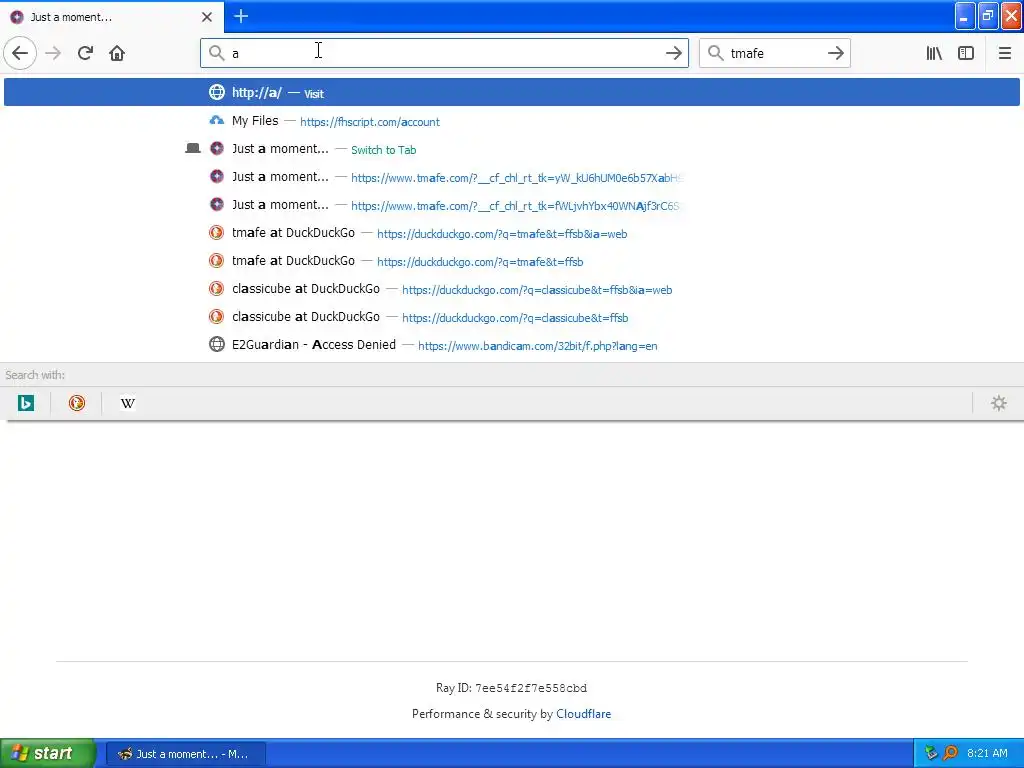This screenshot has height=768, width=1024.
Task: Click the forward arrow navigation button
Action: click(x=53, y=53)
